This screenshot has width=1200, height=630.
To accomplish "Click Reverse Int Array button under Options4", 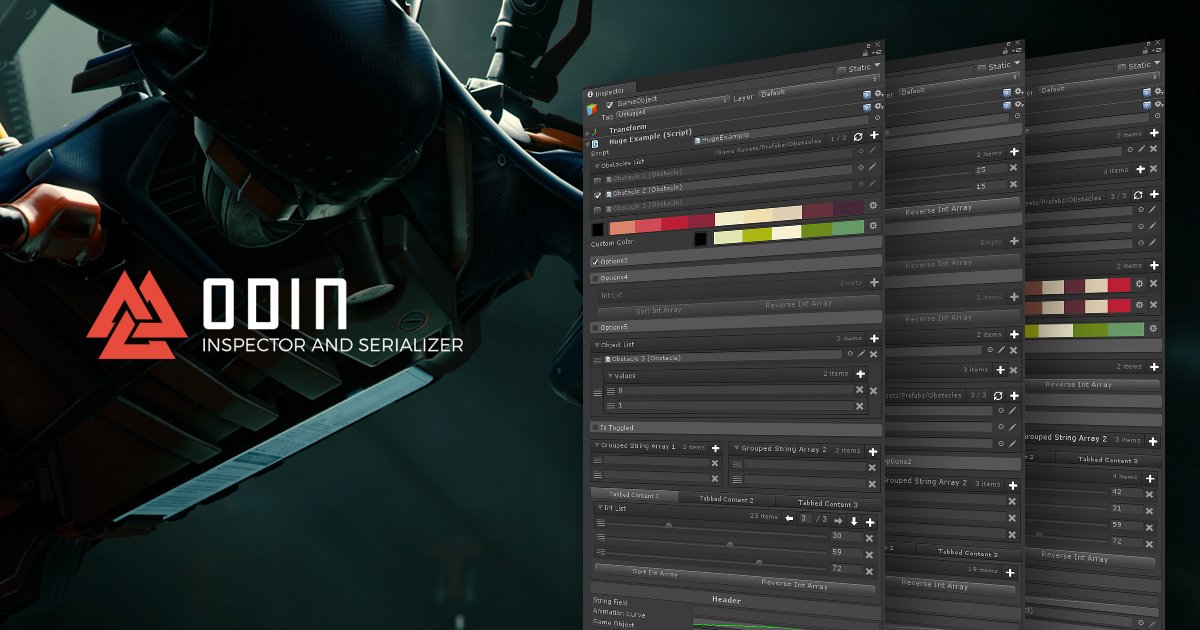I will (x=798, y=303).
